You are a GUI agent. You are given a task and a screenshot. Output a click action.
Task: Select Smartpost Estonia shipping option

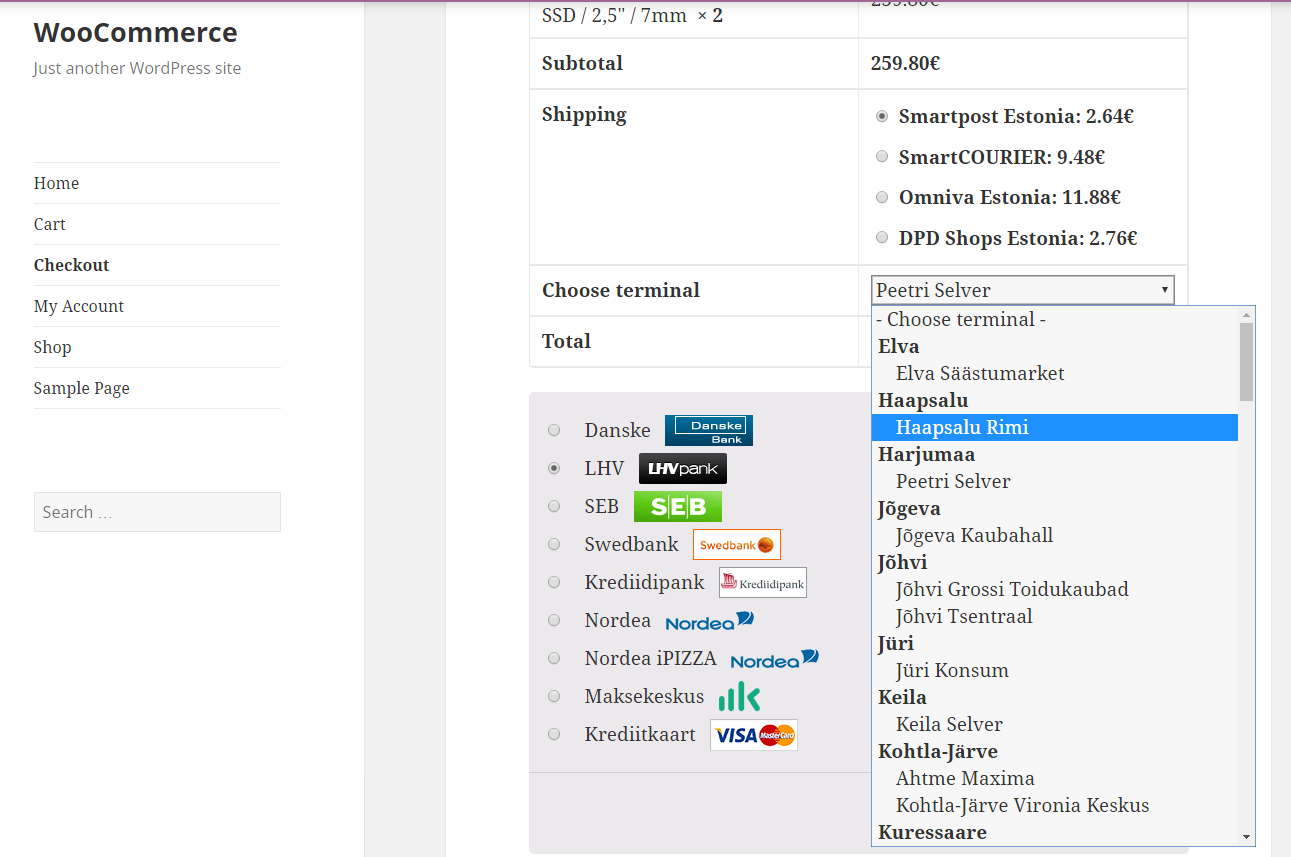coord(882,116)
